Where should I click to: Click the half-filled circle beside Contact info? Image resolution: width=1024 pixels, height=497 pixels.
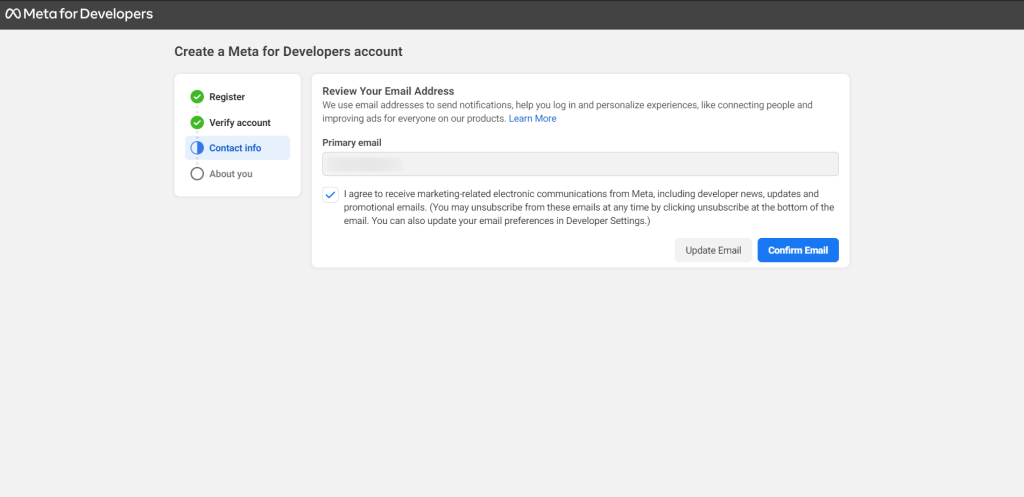click(197, 148)
